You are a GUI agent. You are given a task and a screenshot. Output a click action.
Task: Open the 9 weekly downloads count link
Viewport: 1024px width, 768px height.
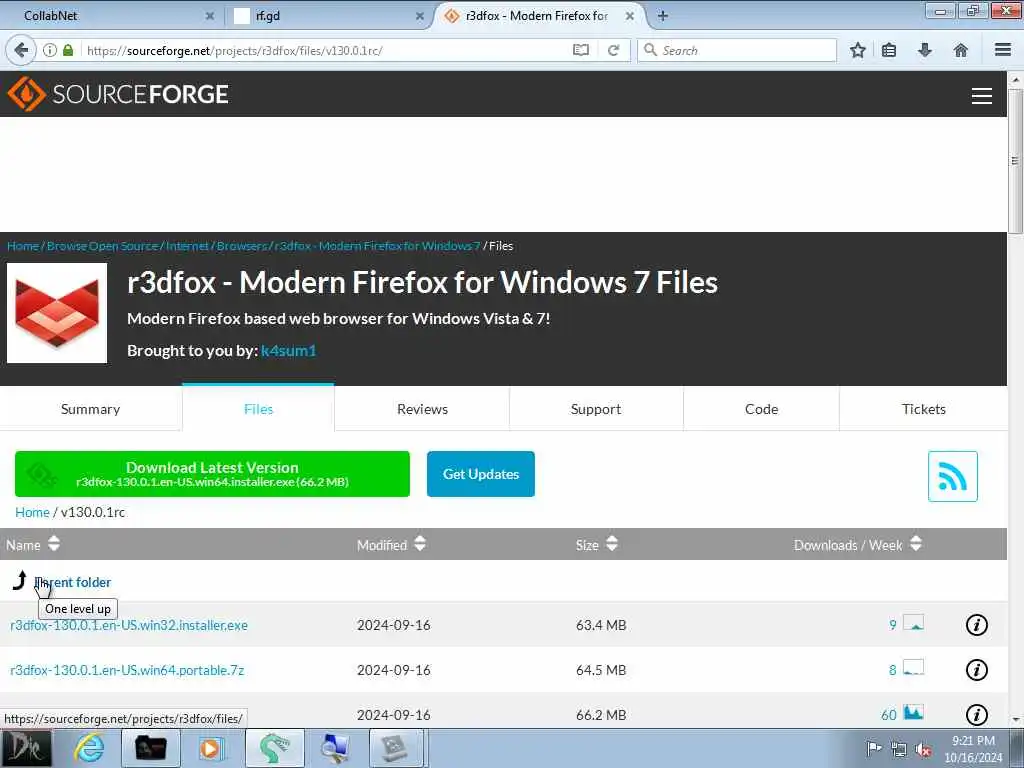click(893, 625)
